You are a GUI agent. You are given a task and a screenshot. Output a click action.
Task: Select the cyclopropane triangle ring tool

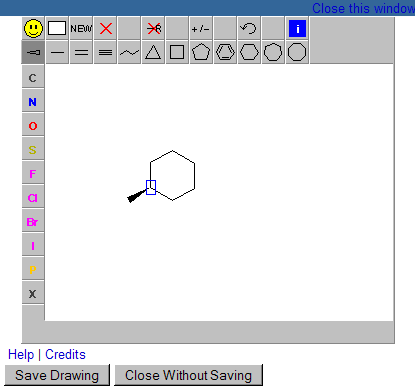(153, 52)
